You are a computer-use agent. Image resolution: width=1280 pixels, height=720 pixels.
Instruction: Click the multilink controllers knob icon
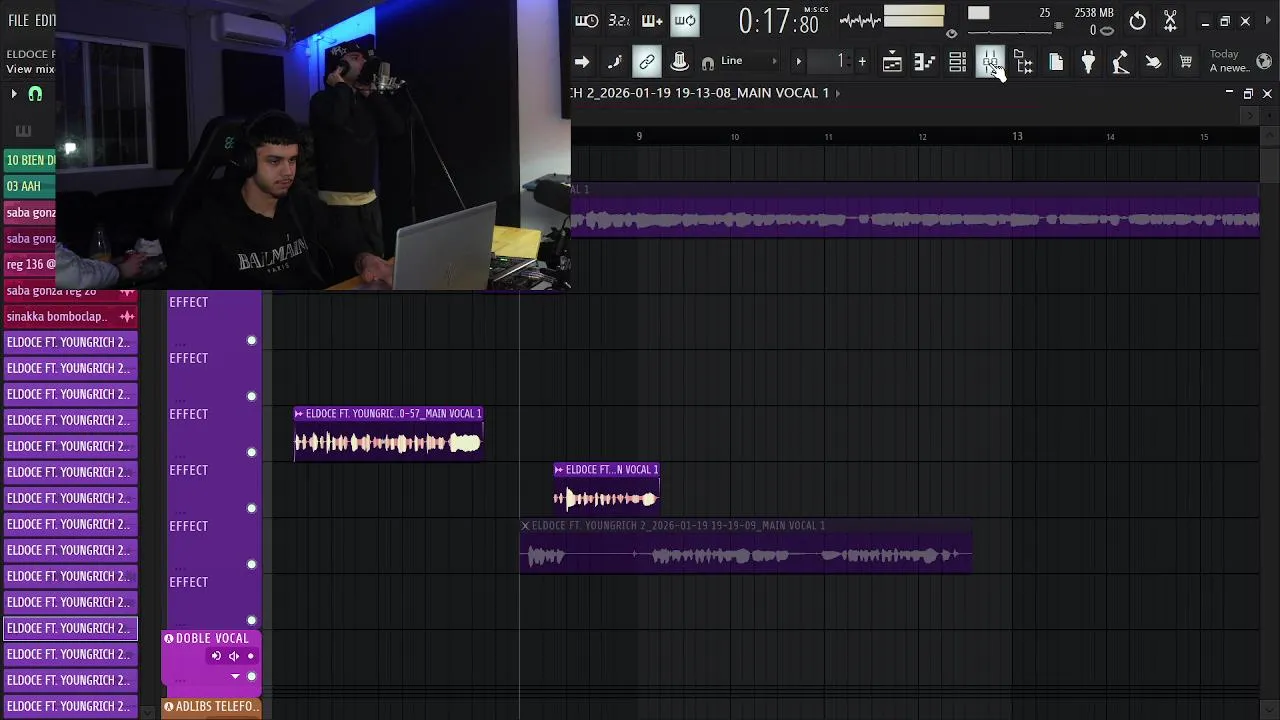pyautogui.click(x=679, y=62)
